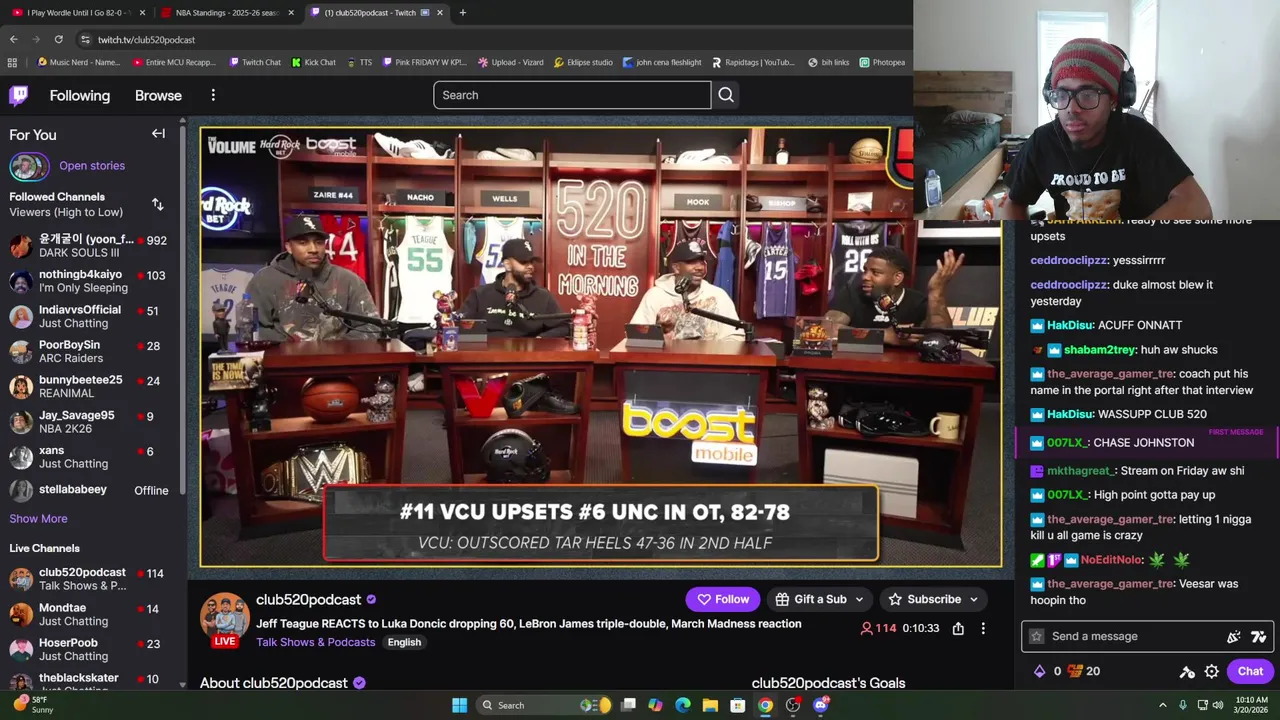The width and height of the screenshot is (1280, 720).
Task: Collapse the For You sidebar arrow
Action: click(158, 134)
